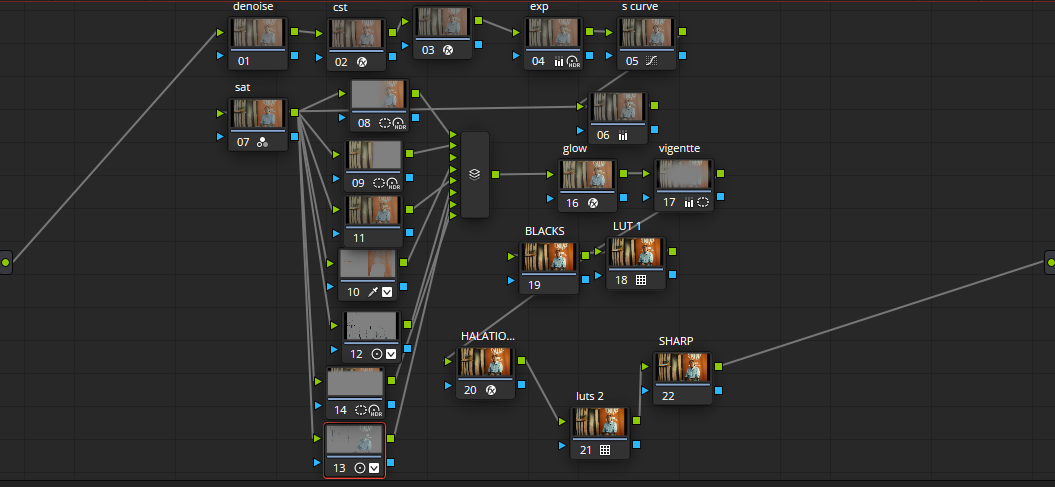
Task: Click the FX icon on node 03
Action: click(448, 50)
